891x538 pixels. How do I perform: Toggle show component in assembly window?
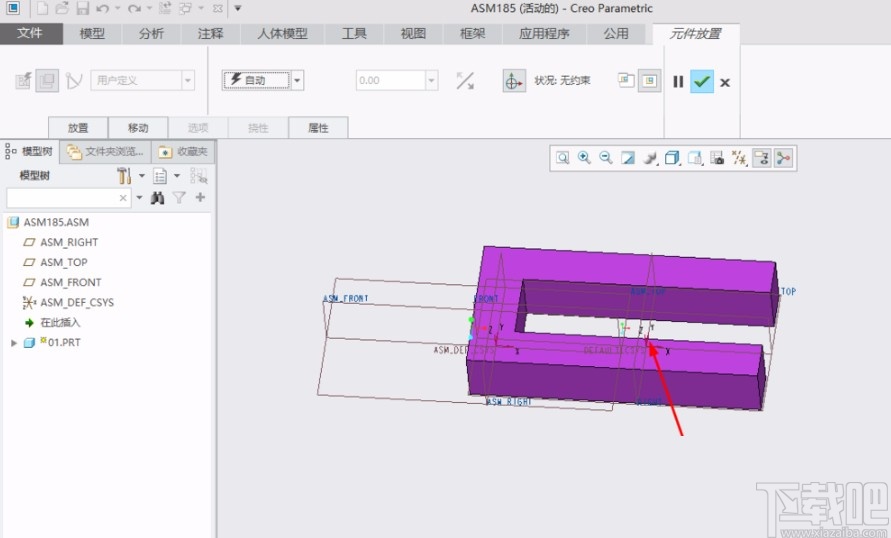pyautogui.click(x=649, y=81)
